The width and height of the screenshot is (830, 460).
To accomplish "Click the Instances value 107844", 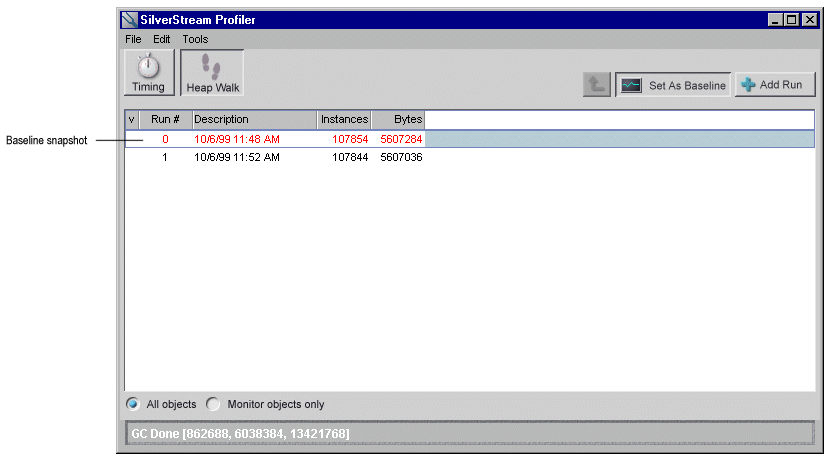I will point(350,157).
